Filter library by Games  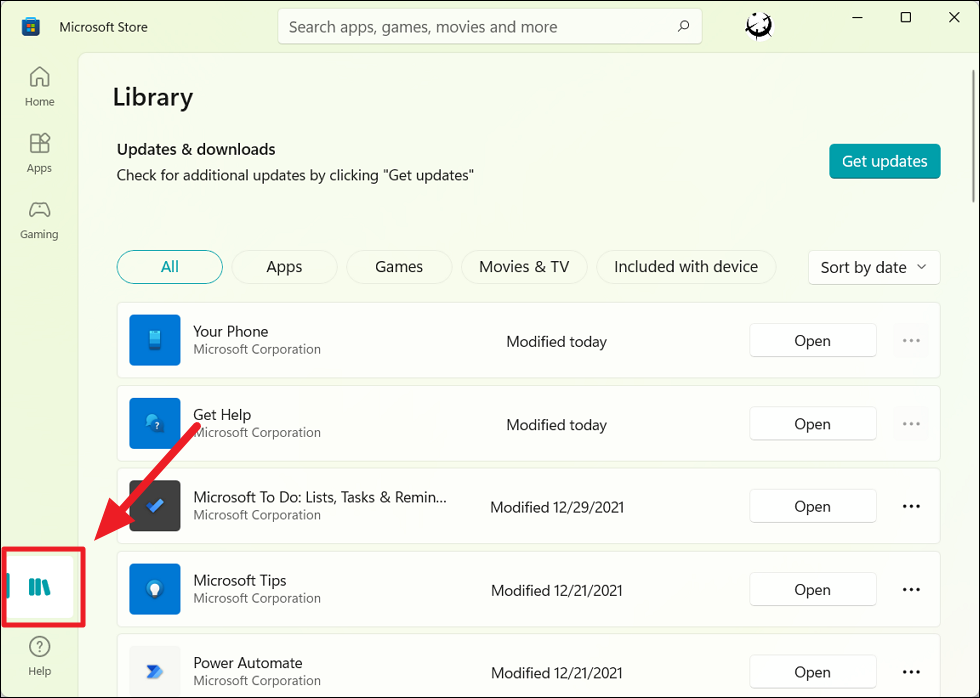coord(399,267)
